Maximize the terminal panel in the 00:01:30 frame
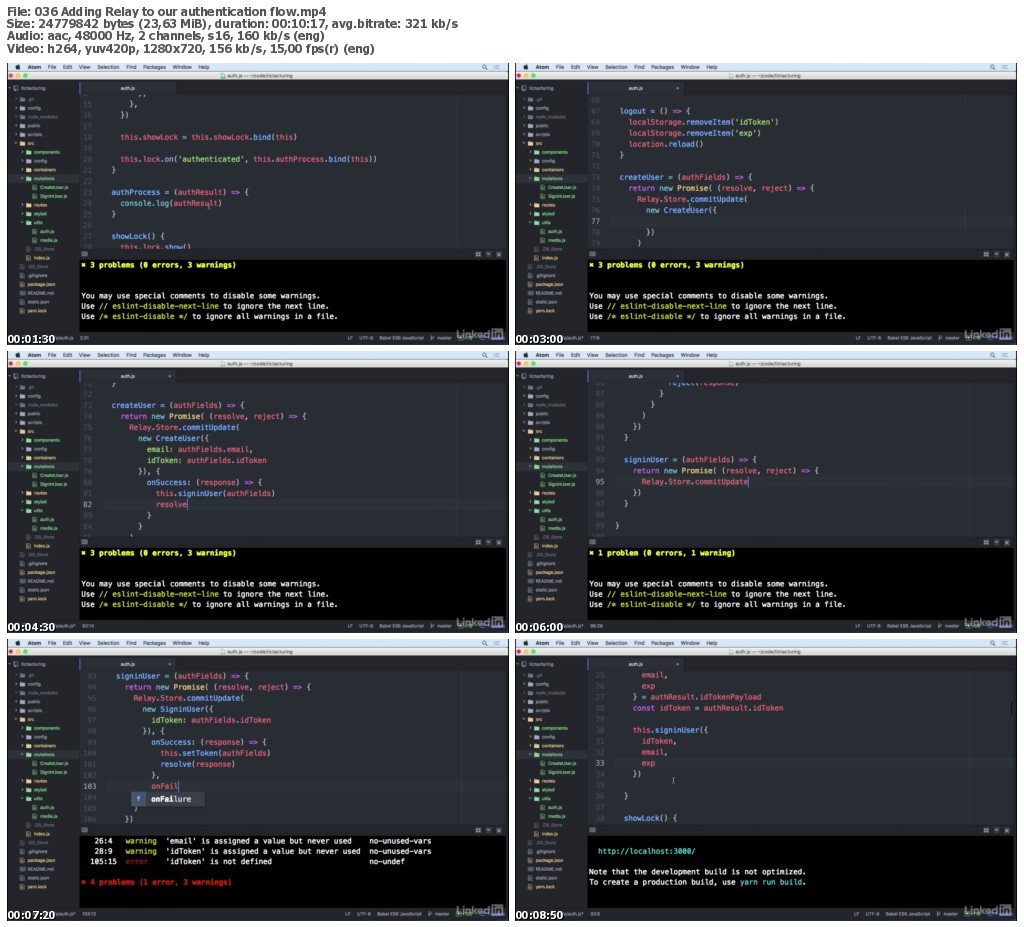Screen dimensions: 1024x927 pos(478,254)
